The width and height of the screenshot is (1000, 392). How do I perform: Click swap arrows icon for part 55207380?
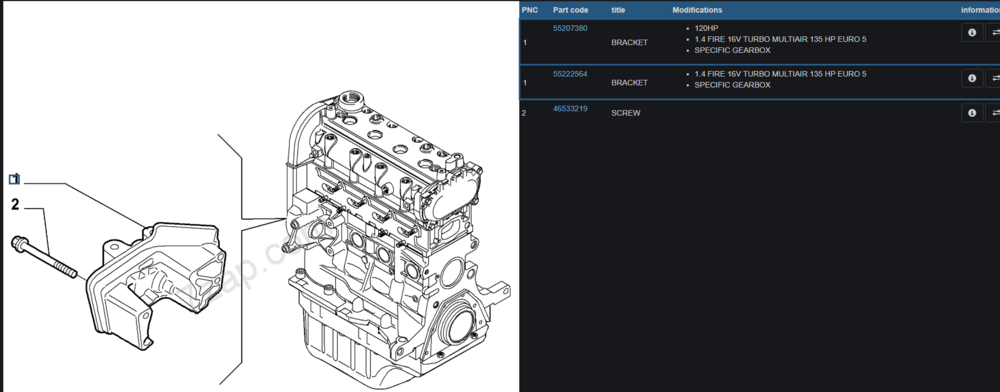coord(994,33)
